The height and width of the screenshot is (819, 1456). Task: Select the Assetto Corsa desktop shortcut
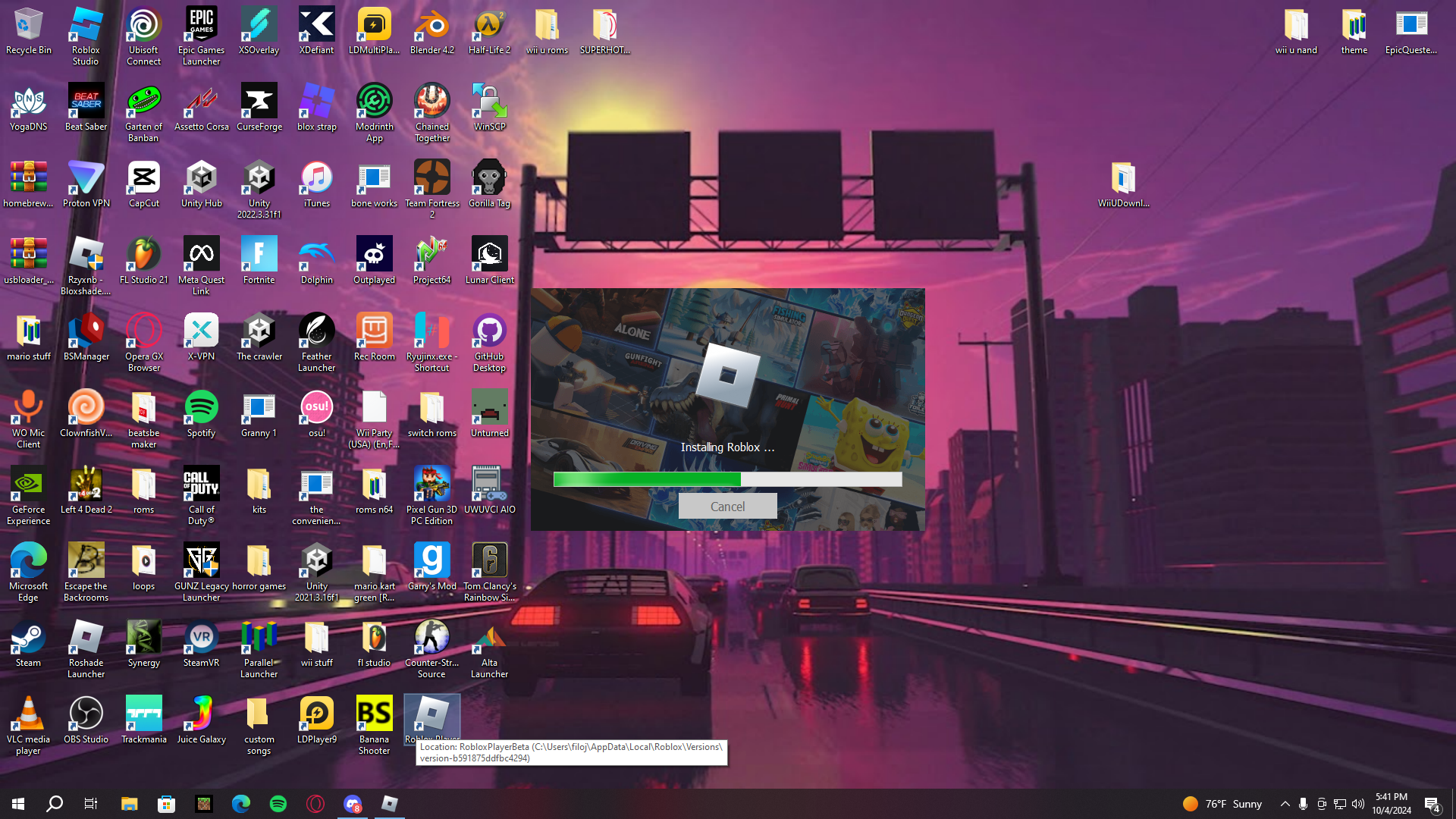click(x=201, y=108)
